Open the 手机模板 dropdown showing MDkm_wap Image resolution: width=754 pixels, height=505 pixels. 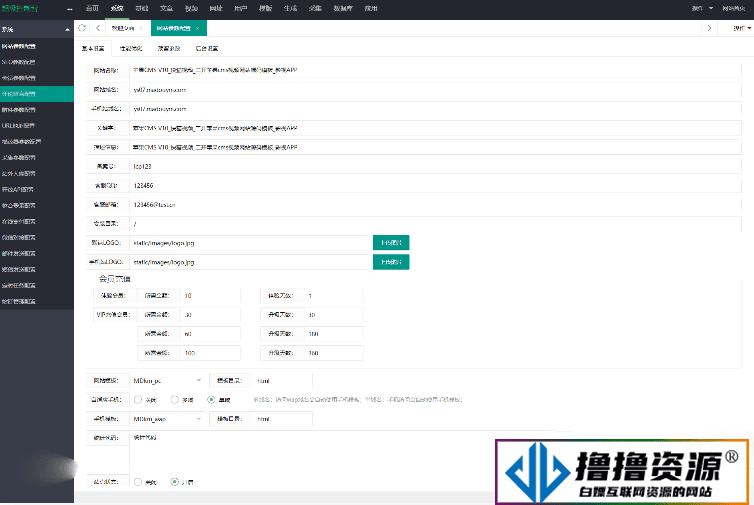point(167,419)
